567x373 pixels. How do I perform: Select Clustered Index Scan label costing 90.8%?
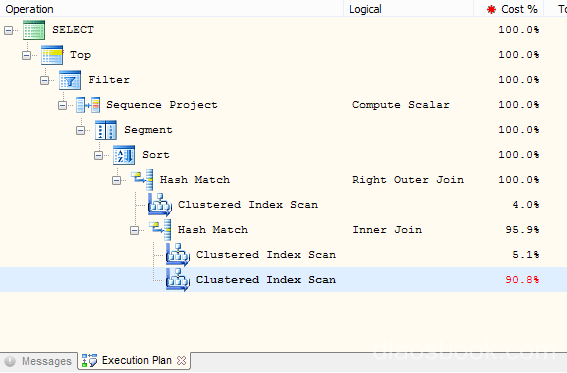266,280
